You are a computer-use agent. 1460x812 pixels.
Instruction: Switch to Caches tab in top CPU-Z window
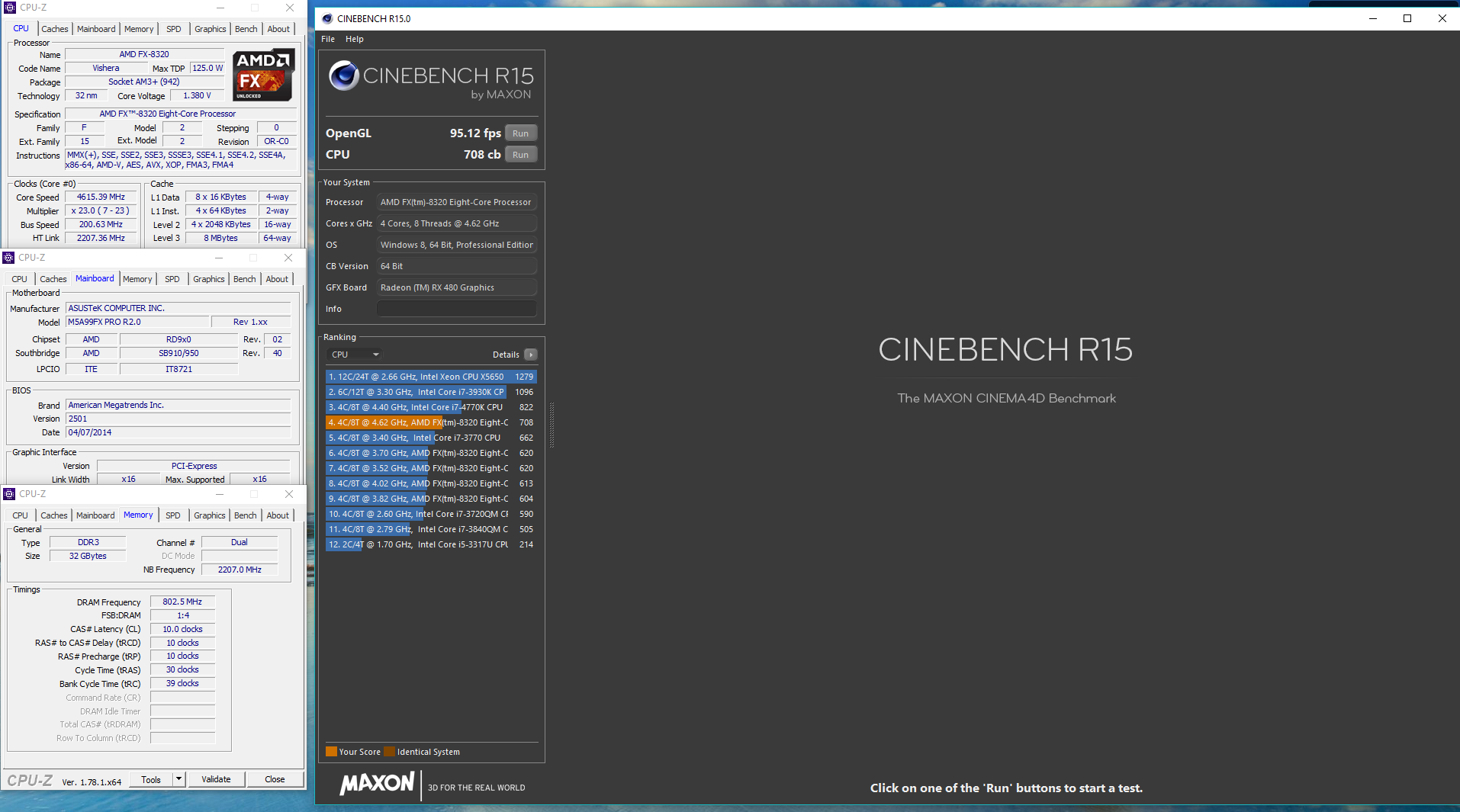(55, 29)
